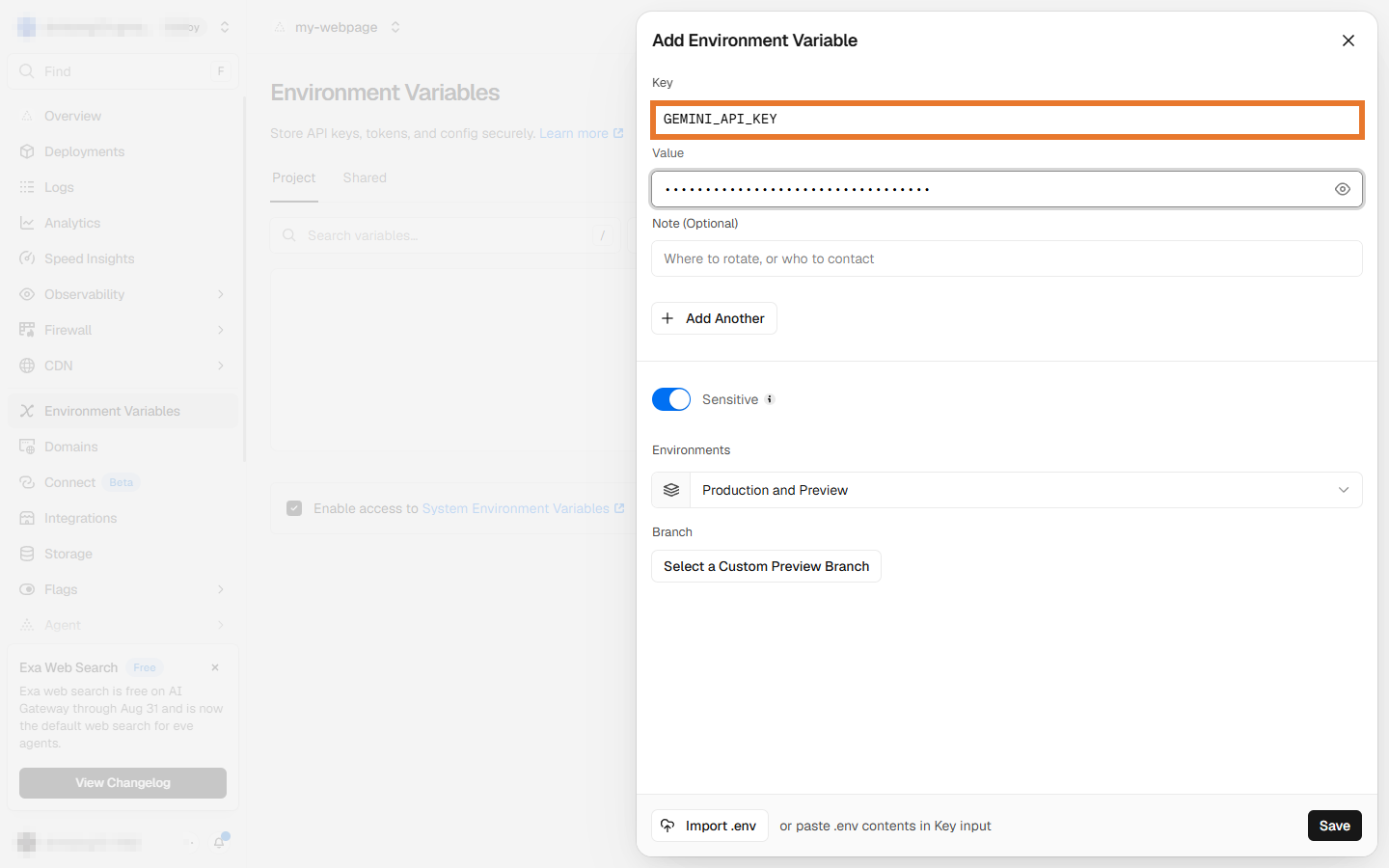Open the System Environment Variables link
This screenshot has height=868, width=1389.
point(523,508)
